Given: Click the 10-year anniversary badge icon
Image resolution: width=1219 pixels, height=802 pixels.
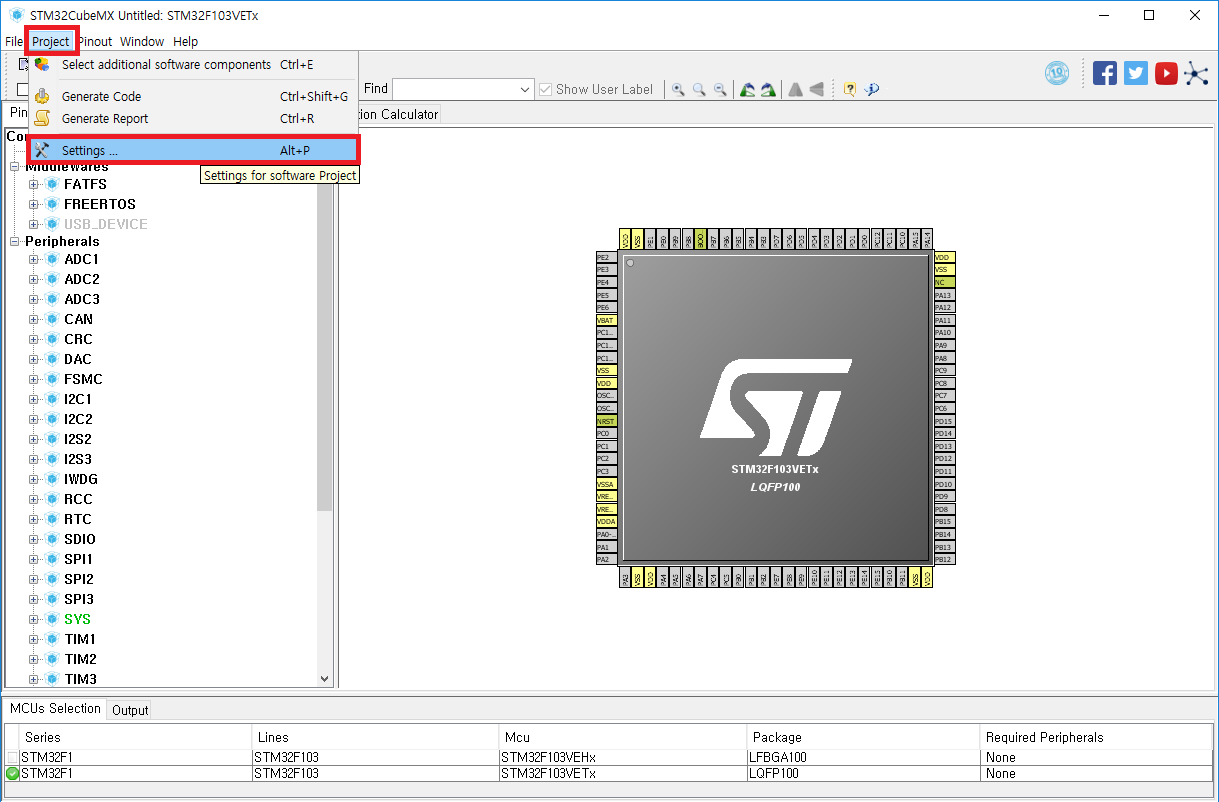Looking at the screenshot, I should pyautogui.click(x=1057, y=73).
